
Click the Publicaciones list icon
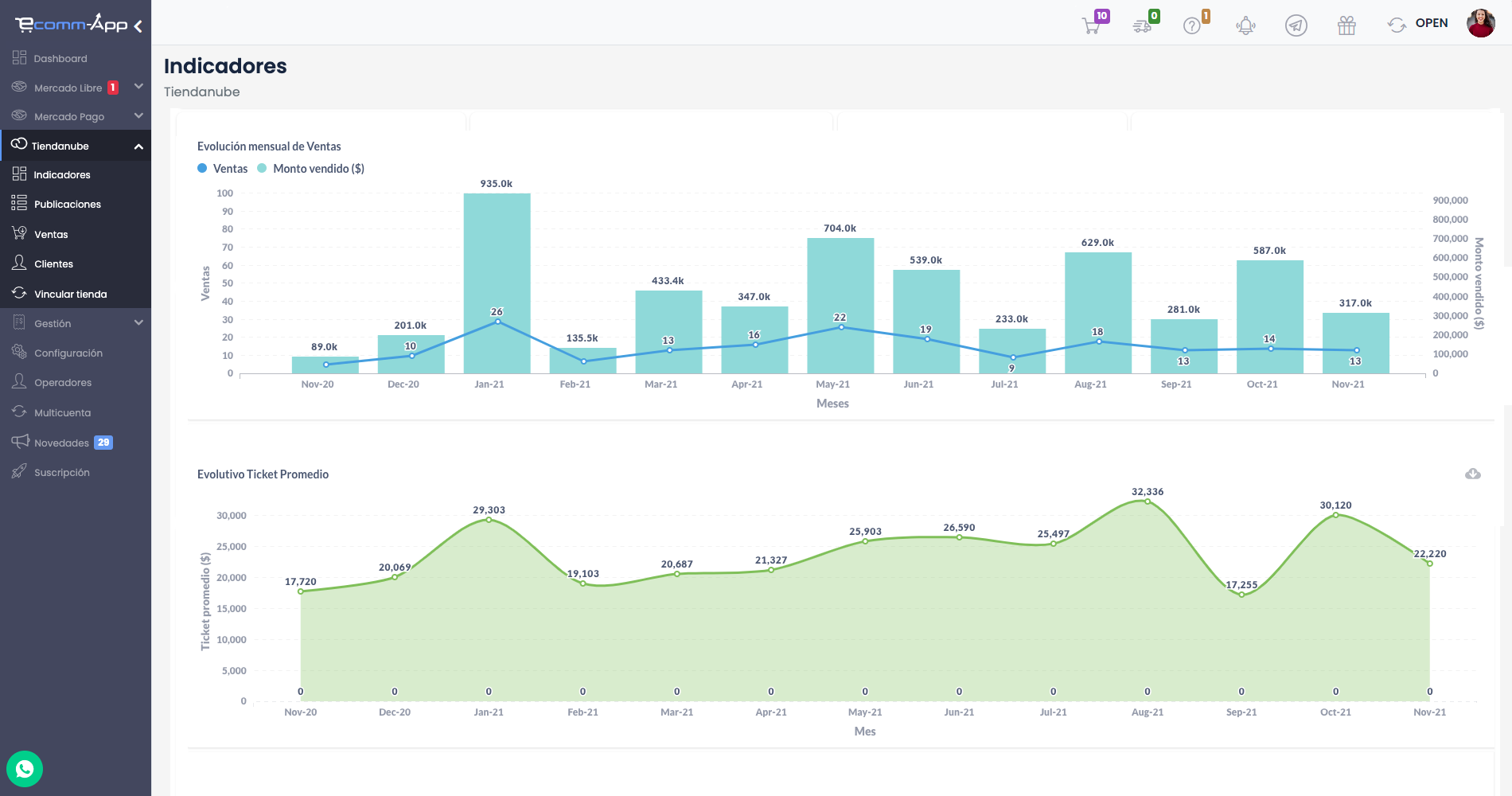(19, 203)
